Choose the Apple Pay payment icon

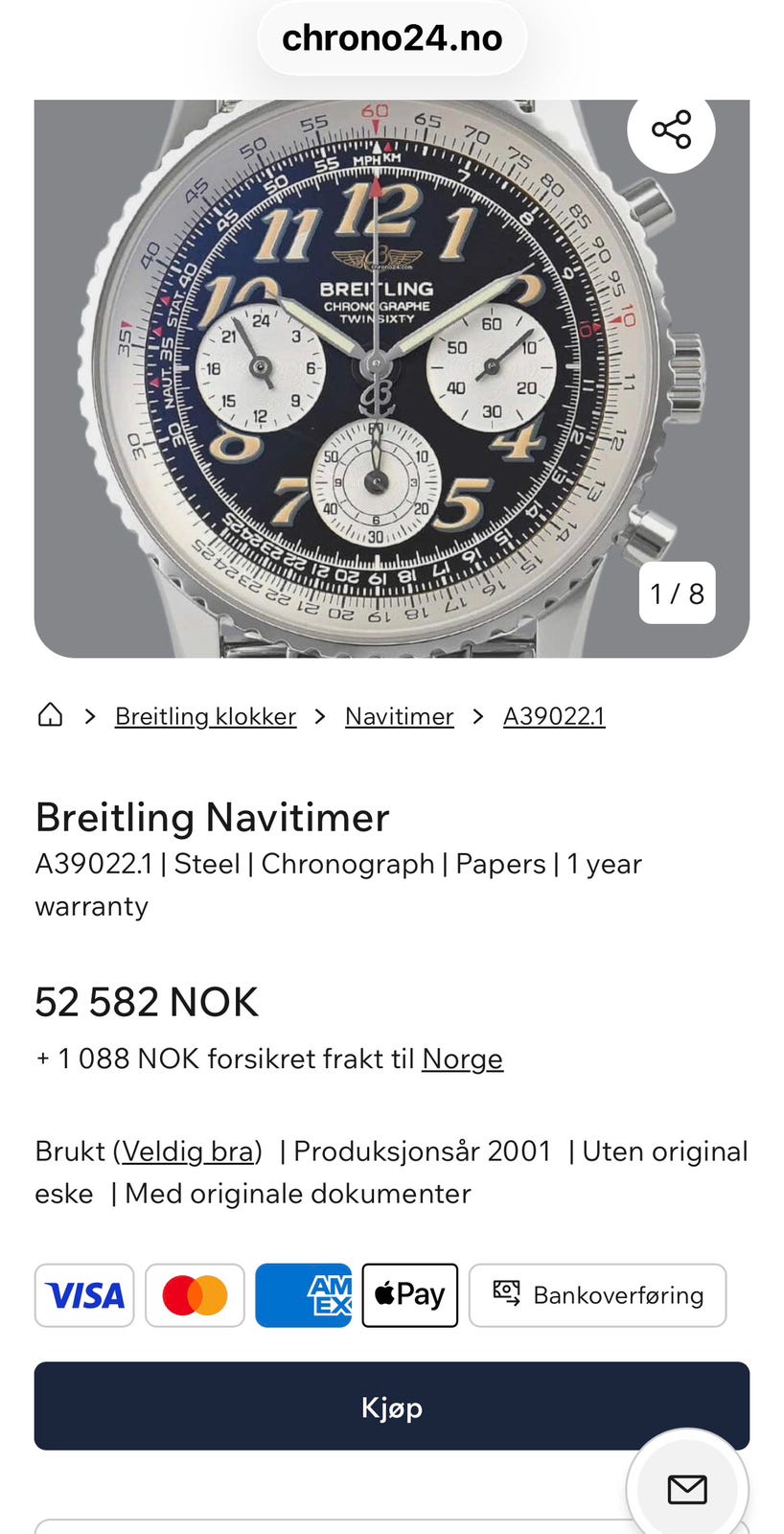pos(409,1295)
